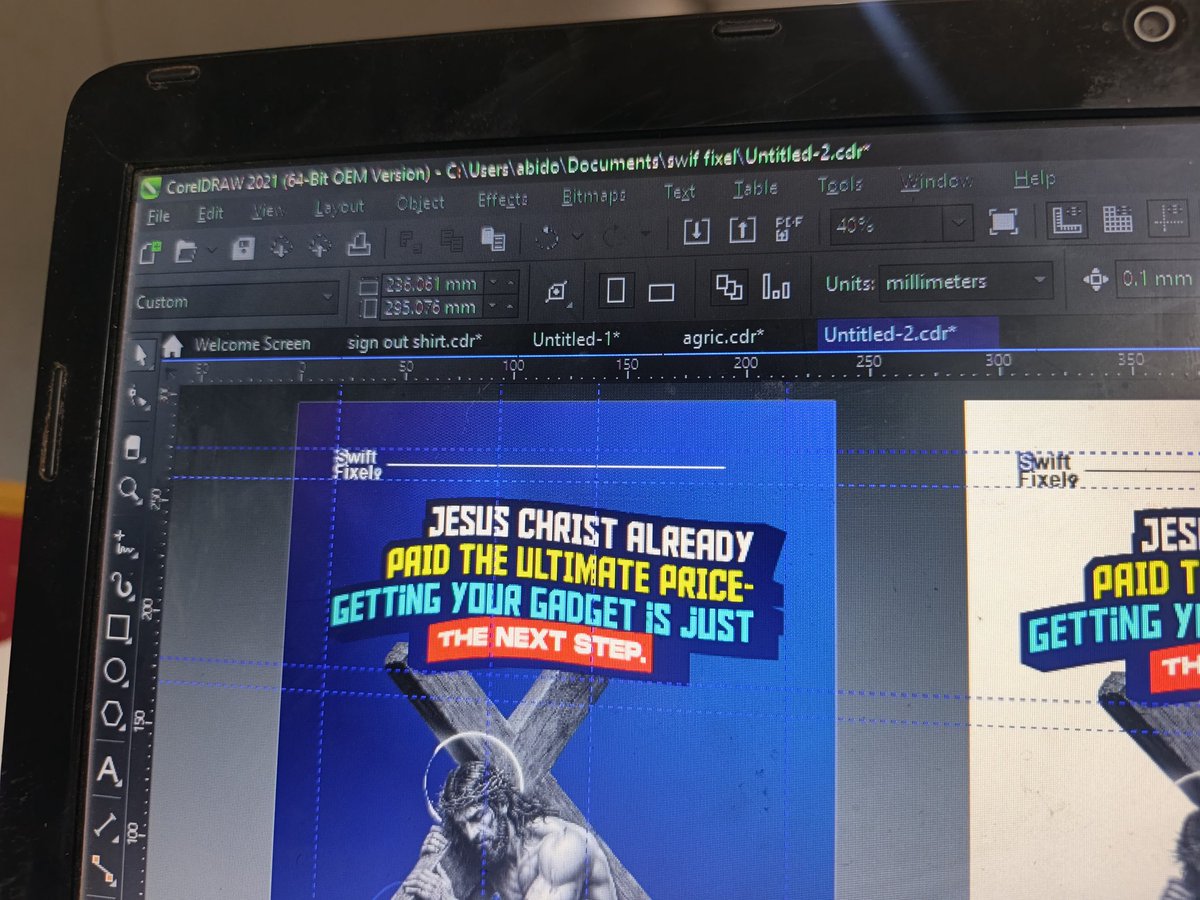1200x900 pixels.
Task: Click the cloud download icon
Action: (281, 247)
